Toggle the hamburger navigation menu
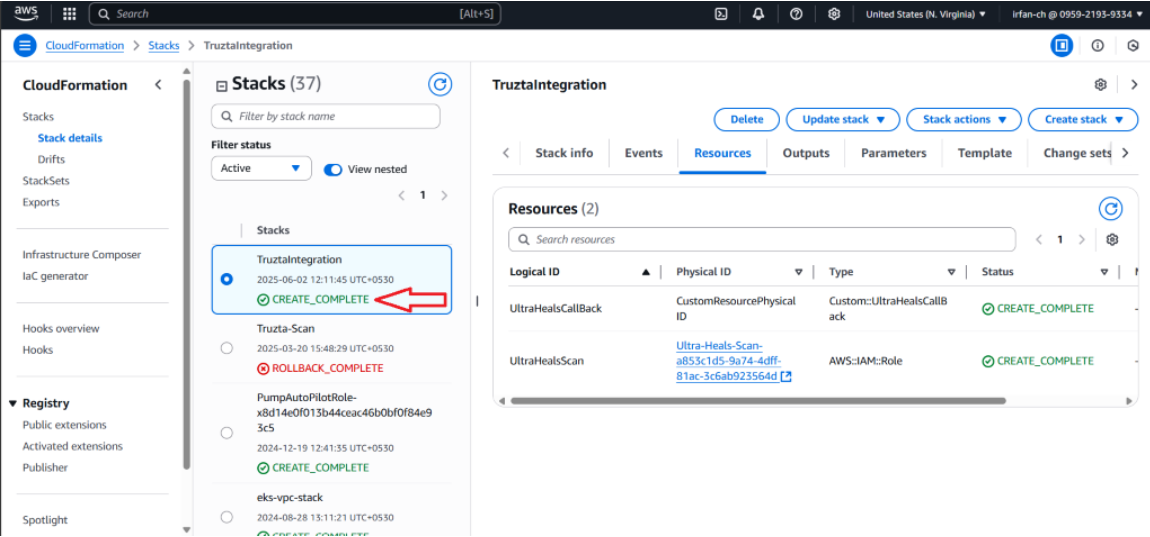This screenshot has width=1150, height=537. point(25,45)
